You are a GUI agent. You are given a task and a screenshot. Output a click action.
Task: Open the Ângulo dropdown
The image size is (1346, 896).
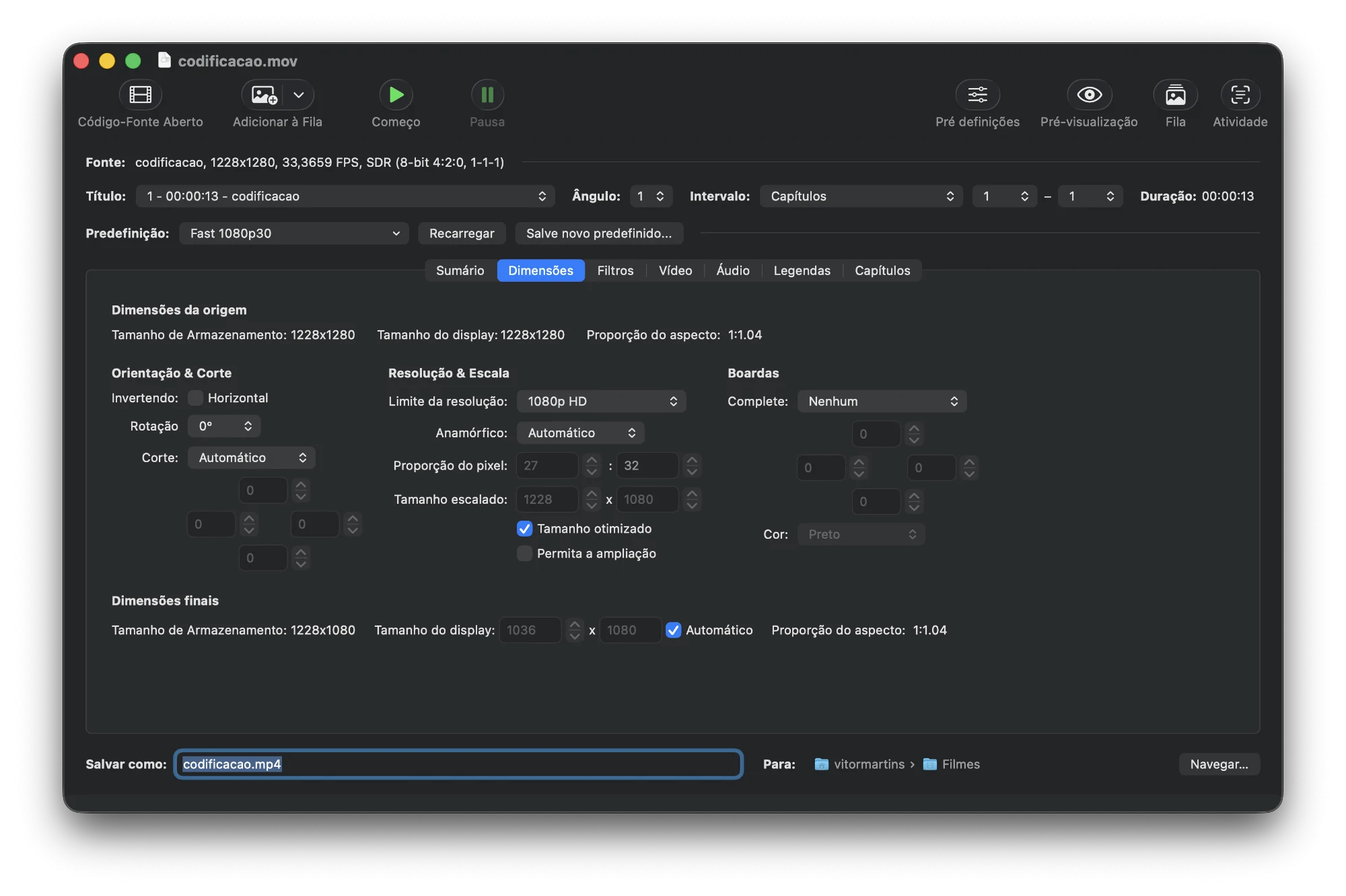[x=651, y=196]
